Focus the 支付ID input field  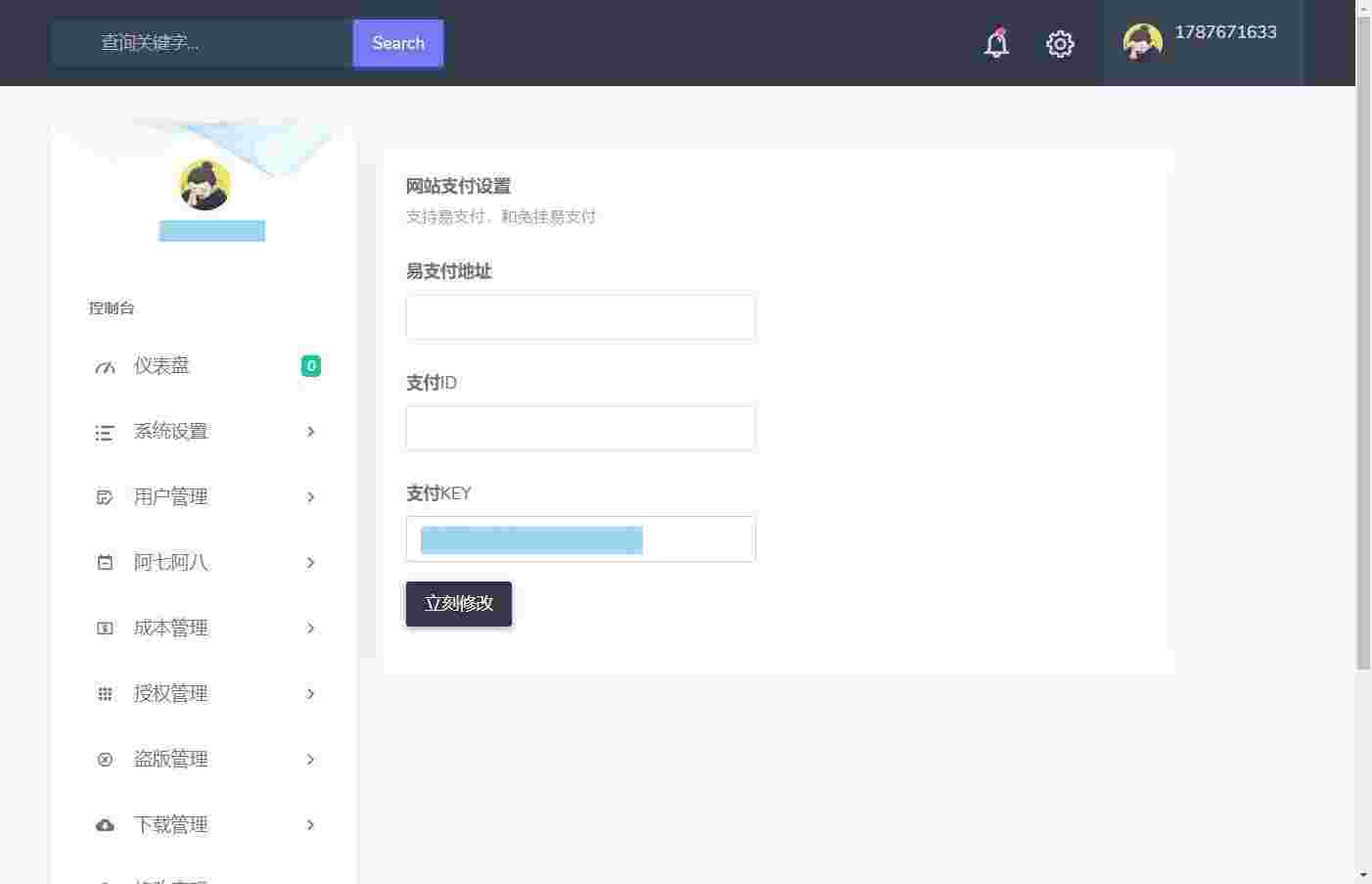[580, 428]
